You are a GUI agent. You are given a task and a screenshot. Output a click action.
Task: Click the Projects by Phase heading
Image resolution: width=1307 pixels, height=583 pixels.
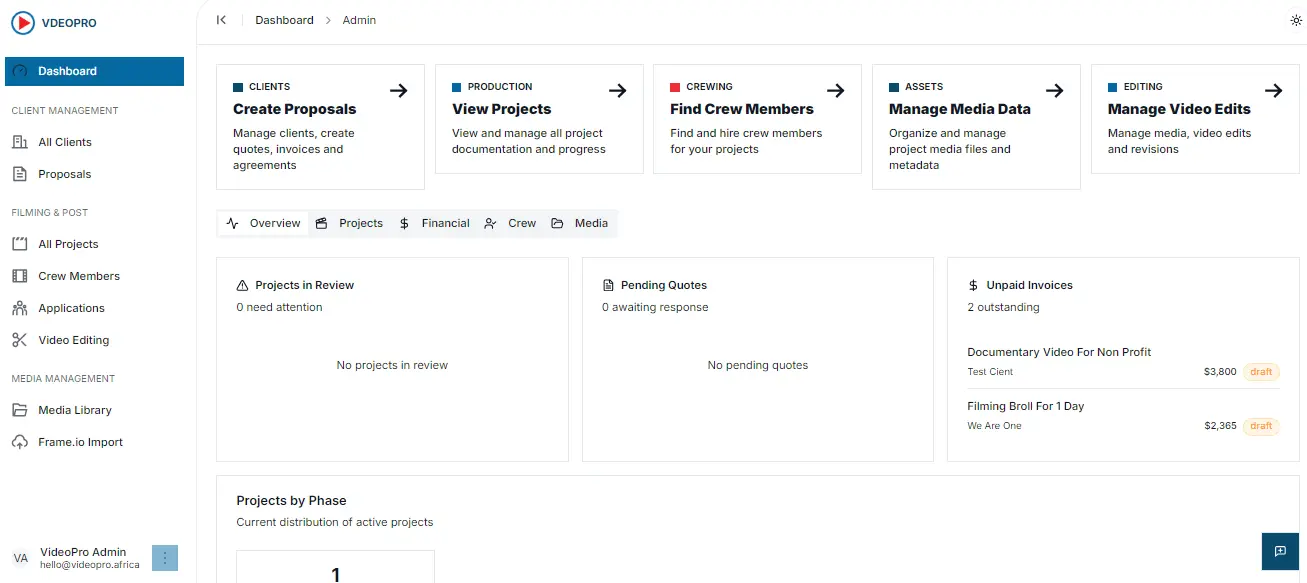(291, 500)
